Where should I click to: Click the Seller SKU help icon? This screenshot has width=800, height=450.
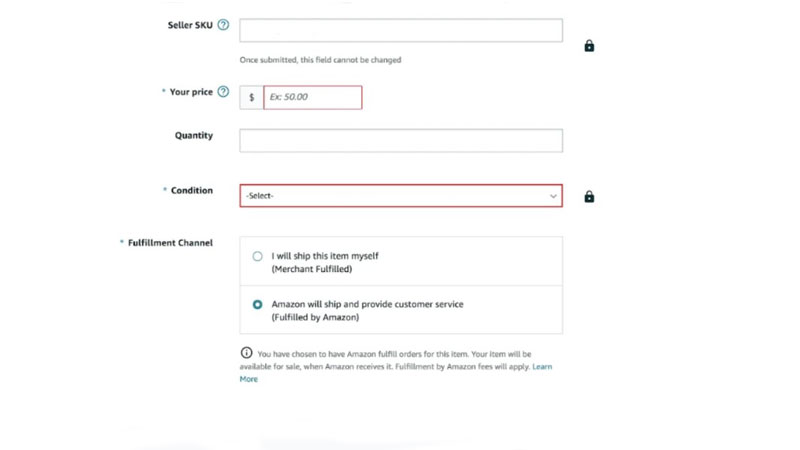pyautogui.click(x=223, y=24)
